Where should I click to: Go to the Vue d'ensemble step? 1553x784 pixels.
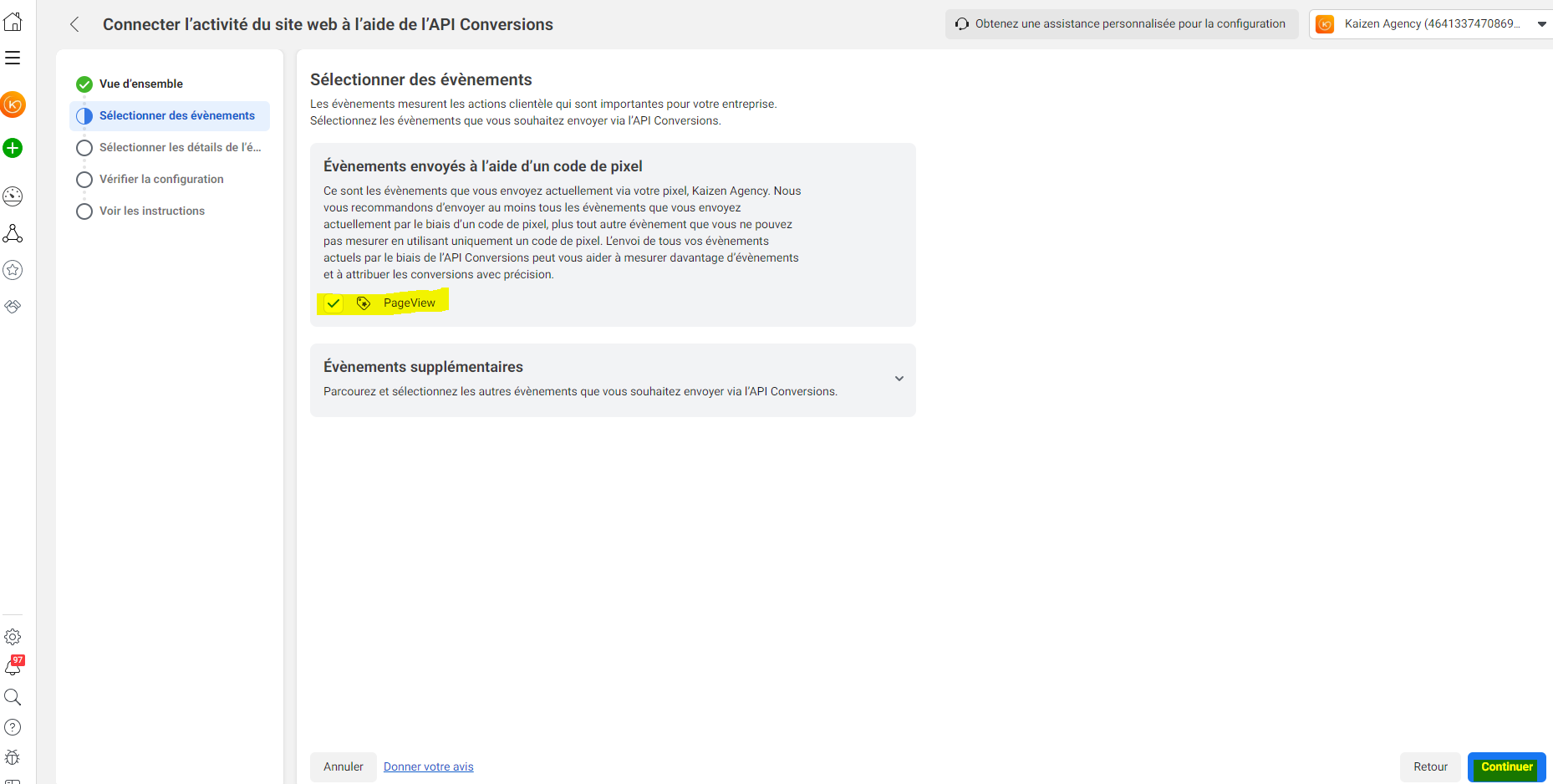pyautogui.click(x=140, y=84)
